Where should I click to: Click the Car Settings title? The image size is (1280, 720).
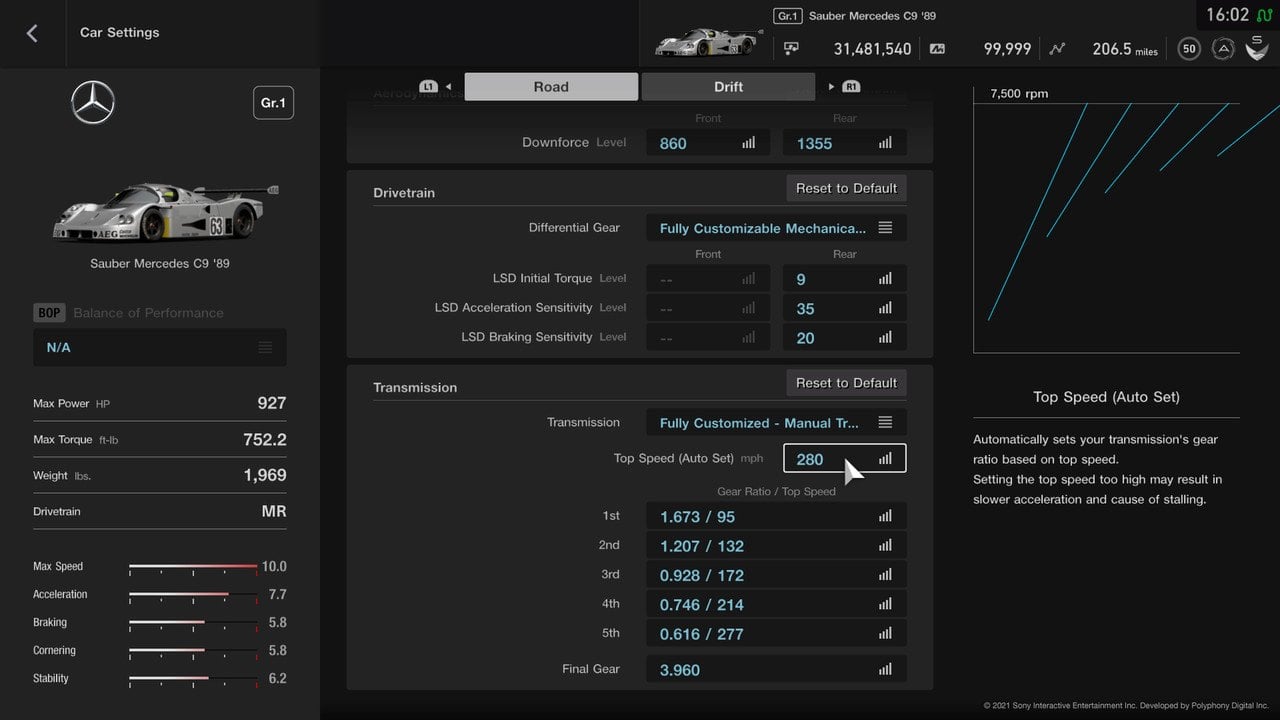[120, 32]
